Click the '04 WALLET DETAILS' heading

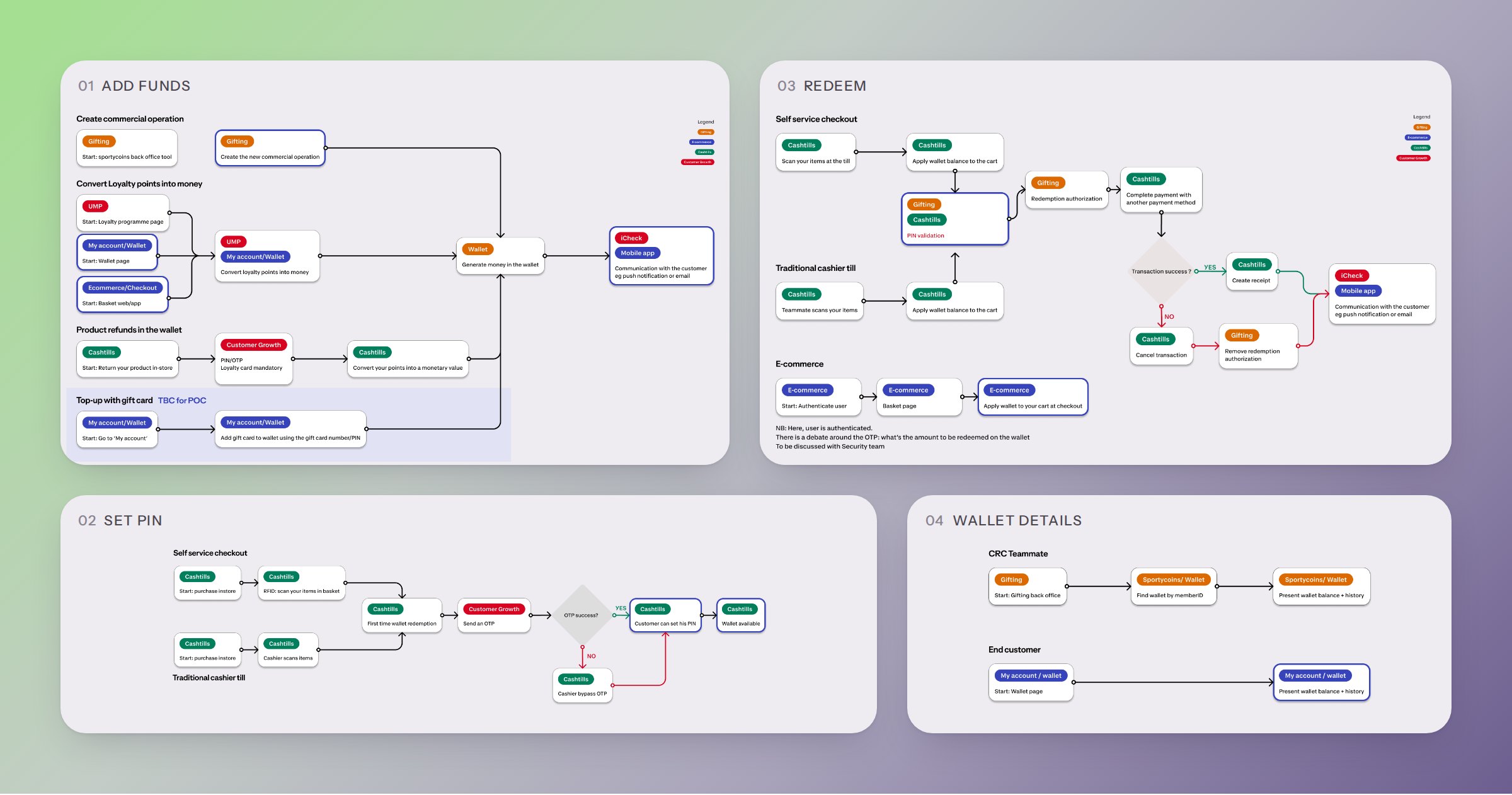1003,521
